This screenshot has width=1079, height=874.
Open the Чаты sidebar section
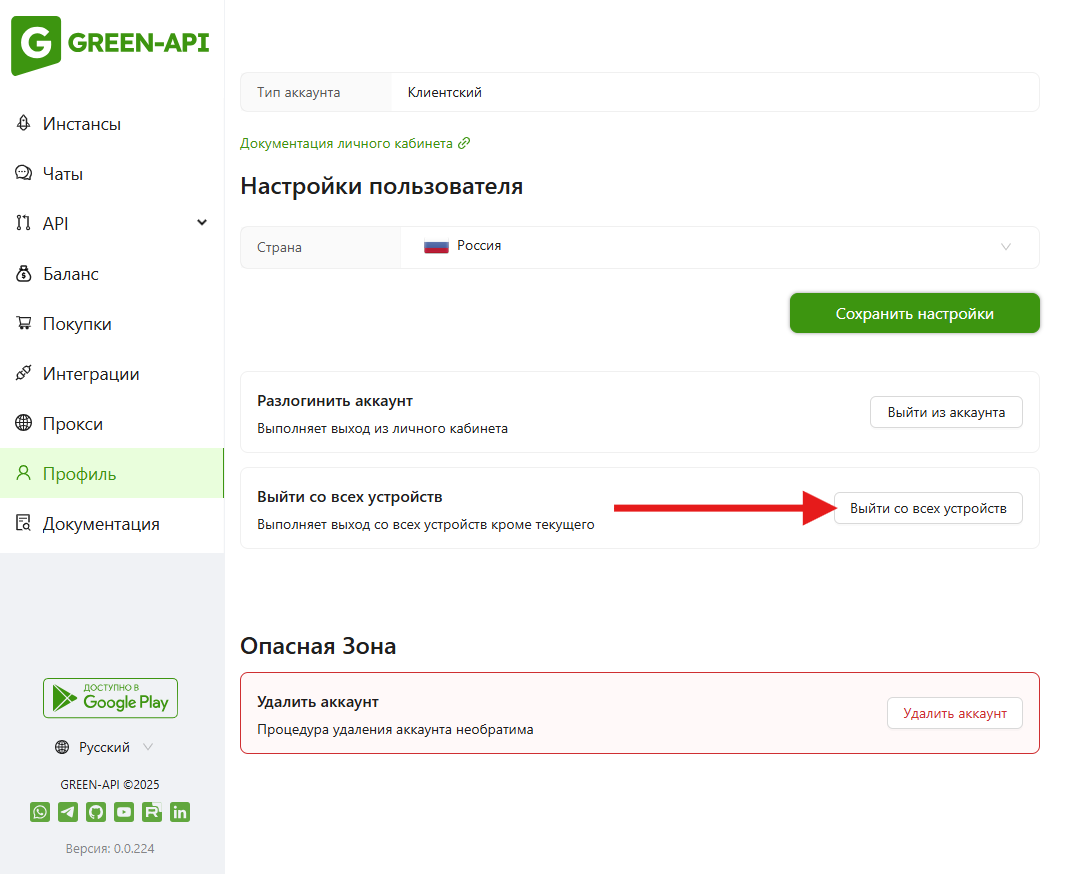point(62,174)
